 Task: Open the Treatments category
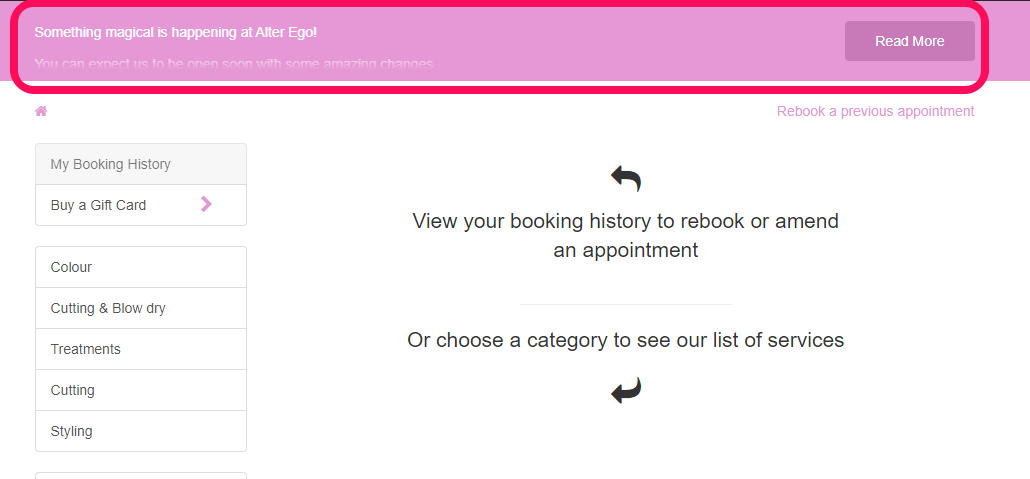[141, 349]
